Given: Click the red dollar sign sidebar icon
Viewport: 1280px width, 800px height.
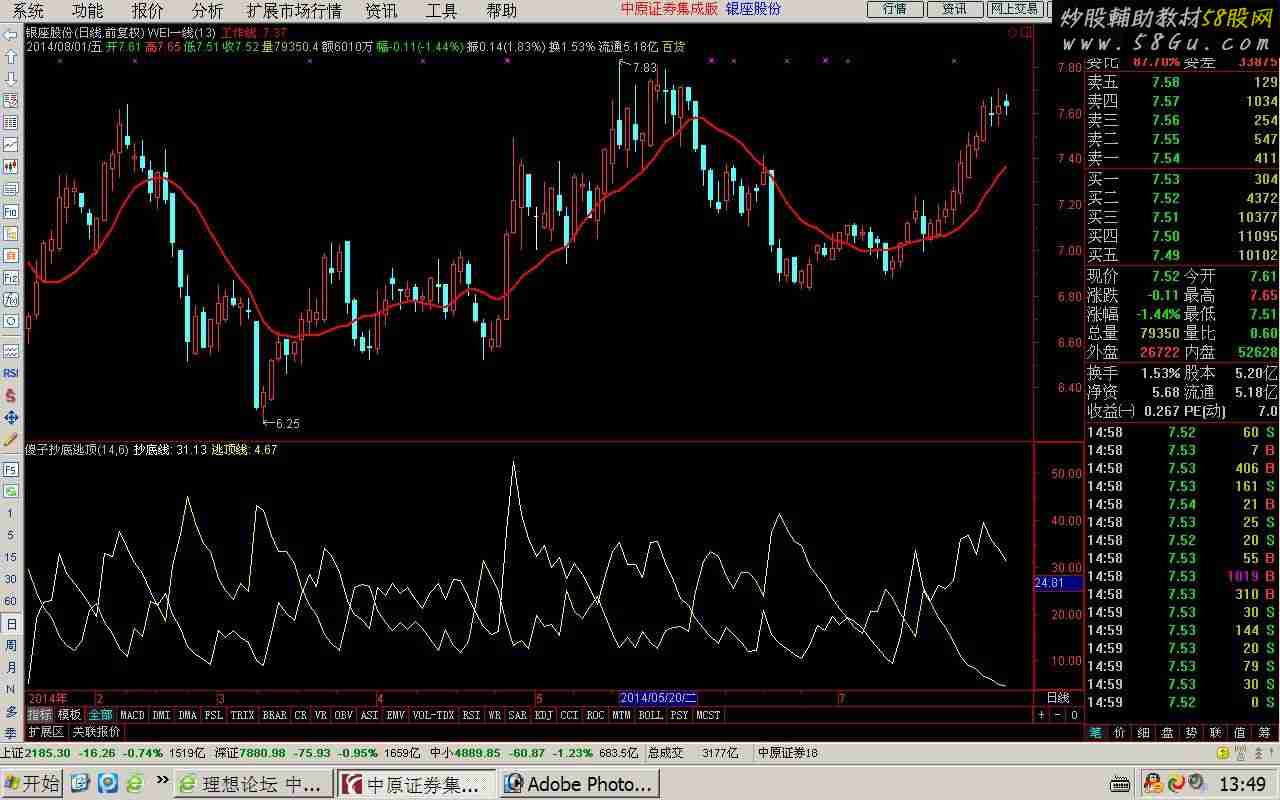Looking at the screenshot, I should (x=11, y=395).
